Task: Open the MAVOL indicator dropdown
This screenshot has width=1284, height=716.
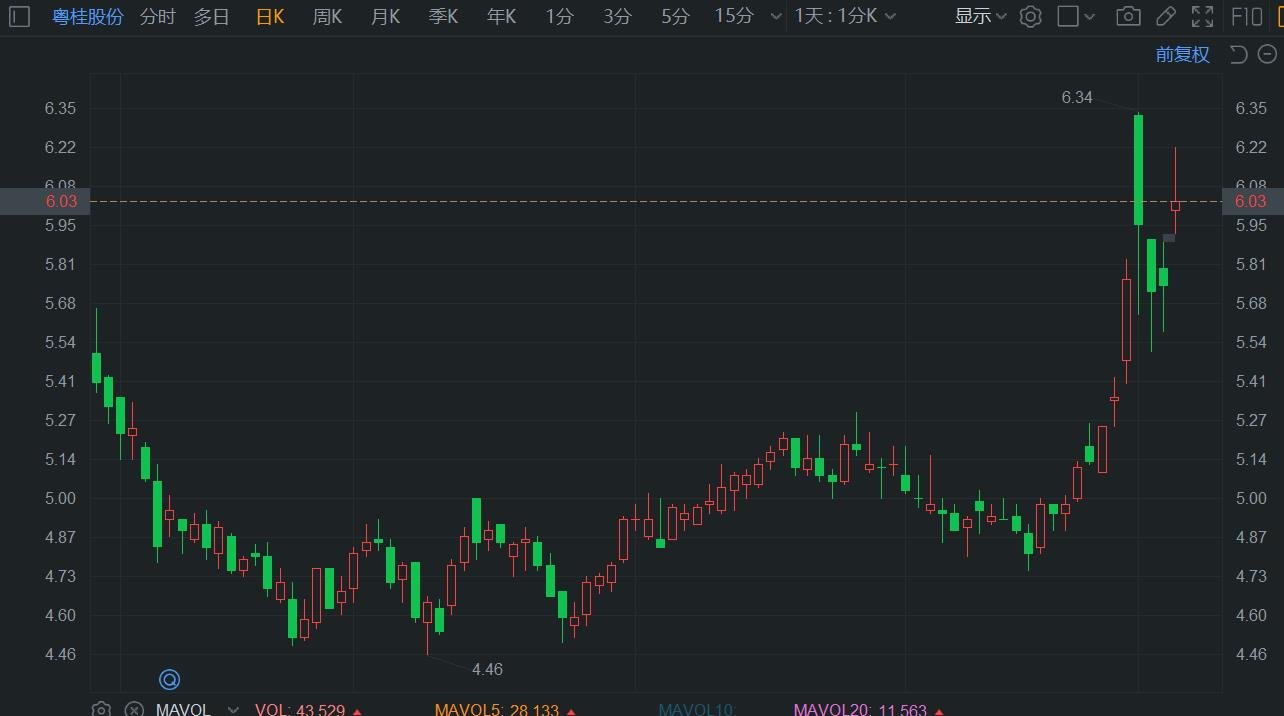Action: [x=233, y=710]
